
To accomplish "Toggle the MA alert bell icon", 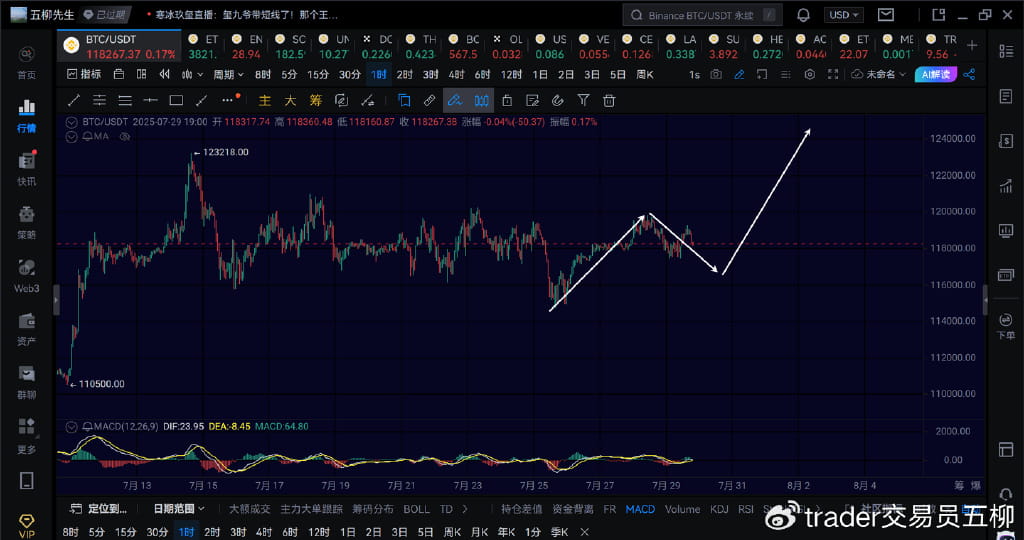I will tap(87, 136).
